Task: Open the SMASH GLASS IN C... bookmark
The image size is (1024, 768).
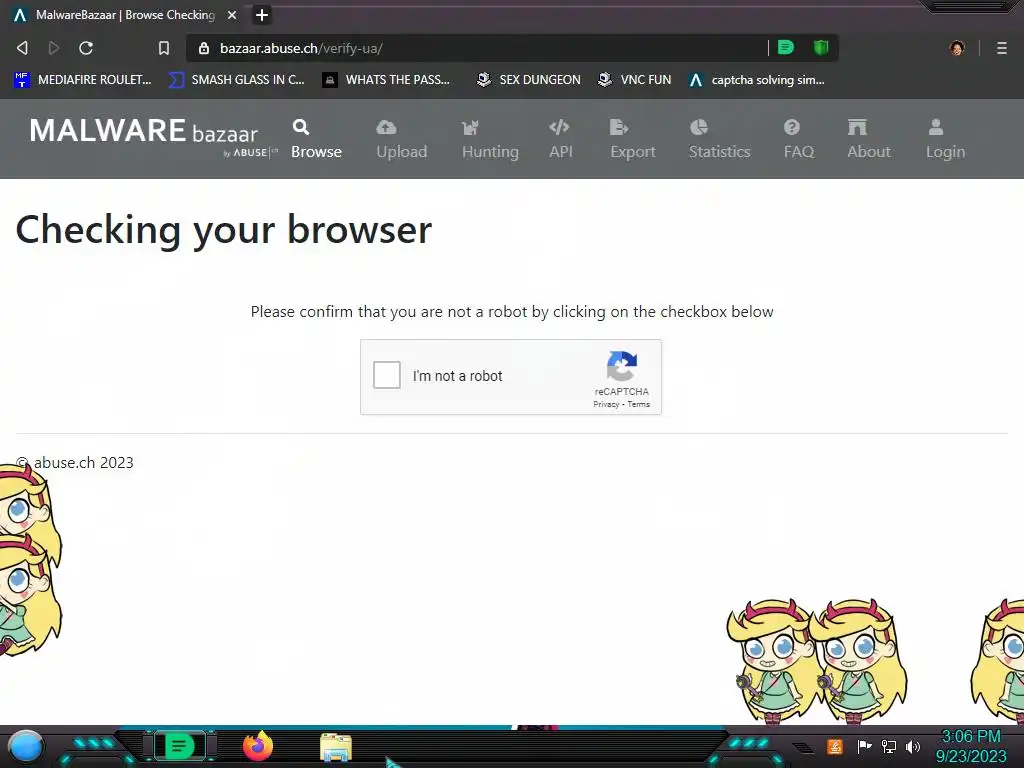Action: tap(236, 80)
